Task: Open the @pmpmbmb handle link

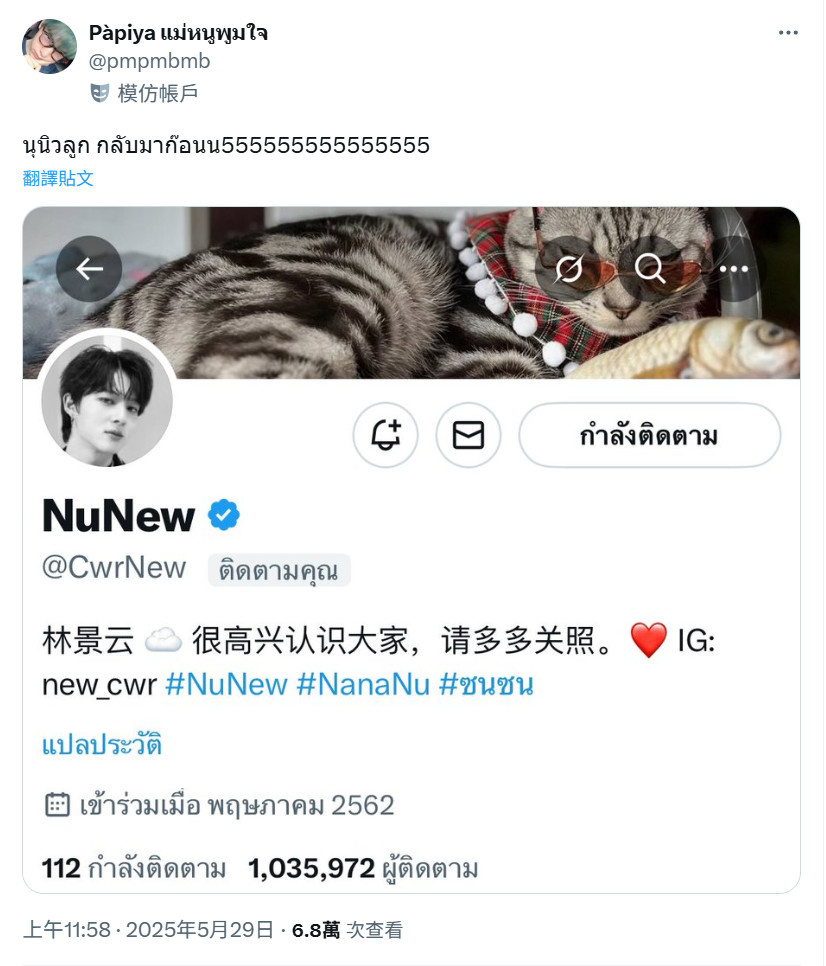Action: pyautogui.click(x=149, y=61)
